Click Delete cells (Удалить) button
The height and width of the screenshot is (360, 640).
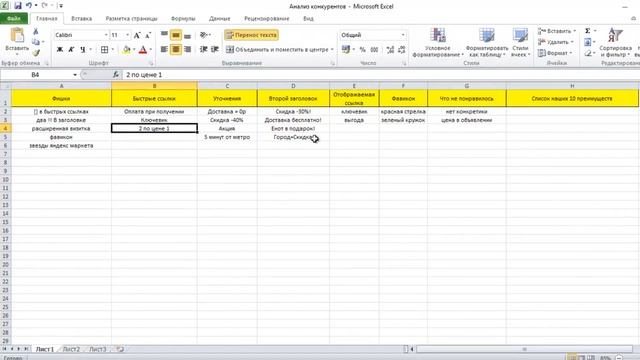(556, 42)
